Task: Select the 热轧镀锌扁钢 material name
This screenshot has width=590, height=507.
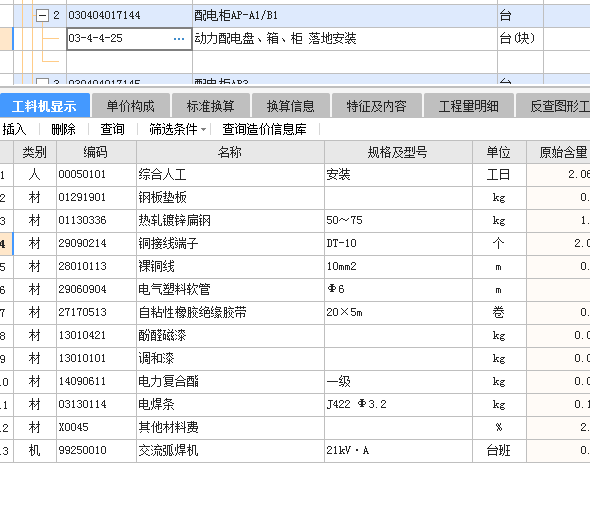Action: [x=230, y=221]
